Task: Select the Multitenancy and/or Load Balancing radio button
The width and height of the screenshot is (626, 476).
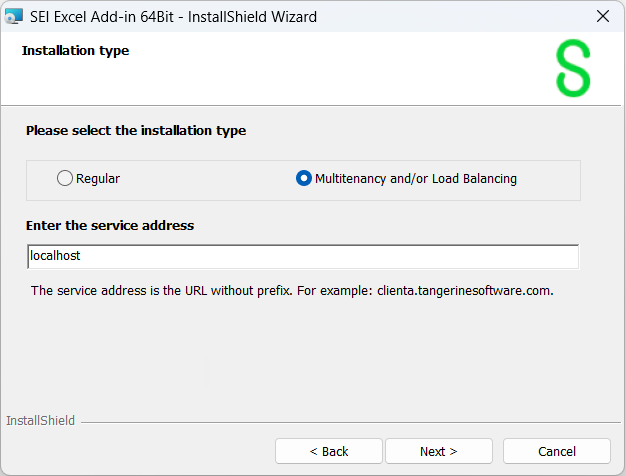Action: [x=304, y=179]
